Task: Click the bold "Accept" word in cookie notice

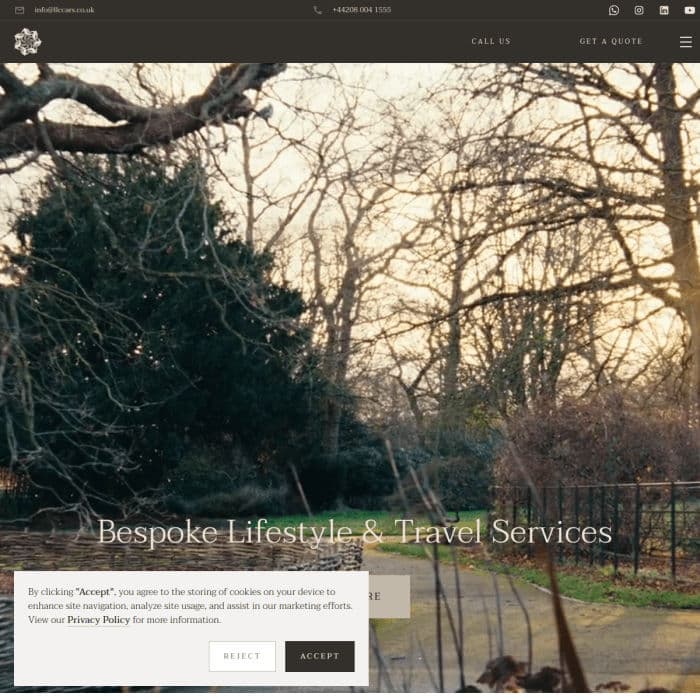Action: [95, 592]
